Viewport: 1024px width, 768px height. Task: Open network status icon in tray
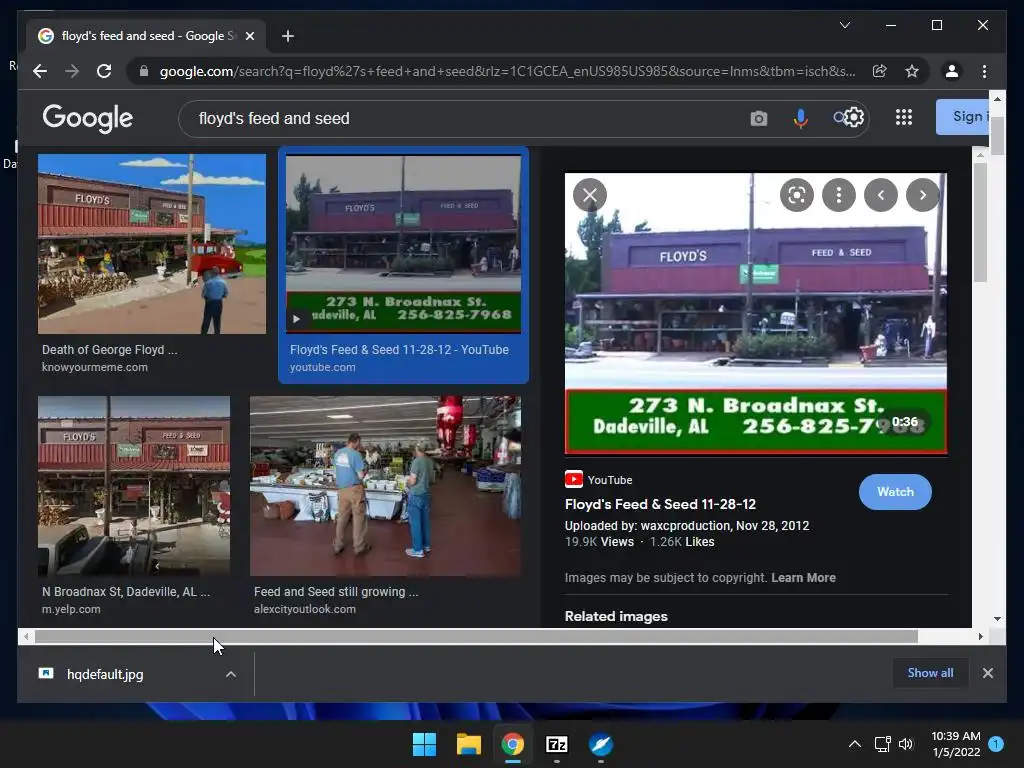pyautogui.click(x=882, y=744)
